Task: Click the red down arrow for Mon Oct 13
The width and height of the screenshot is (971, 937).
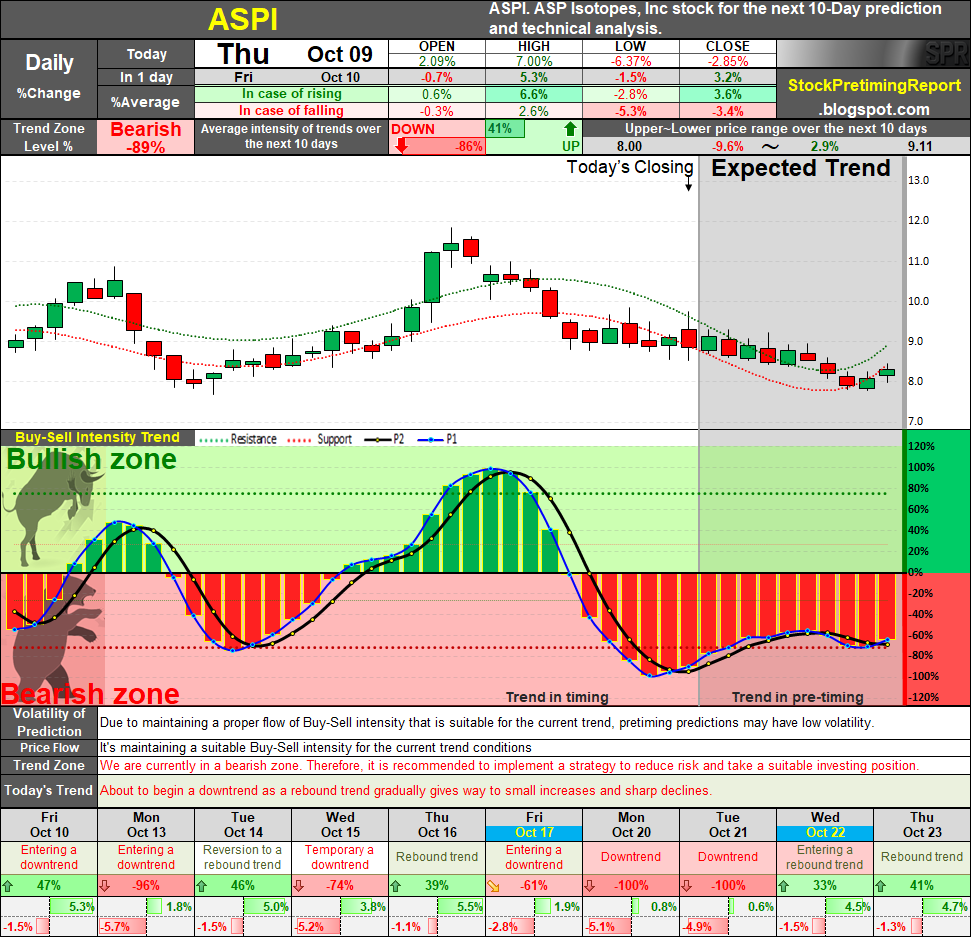Action: [x=105, y=886]
